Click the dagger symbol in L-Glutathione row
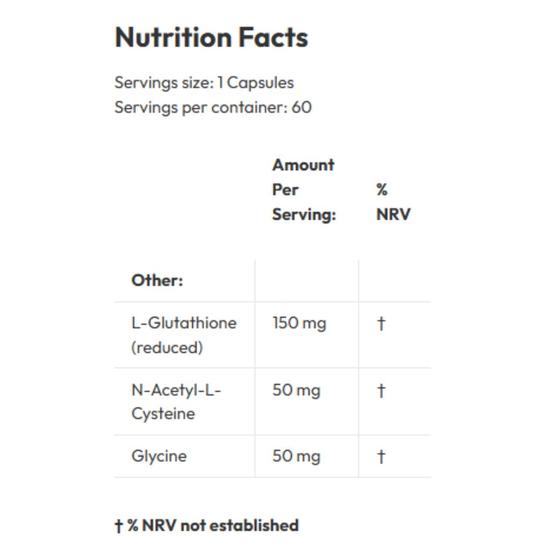This screenshot has width=550, height=550. pos(381,323)
